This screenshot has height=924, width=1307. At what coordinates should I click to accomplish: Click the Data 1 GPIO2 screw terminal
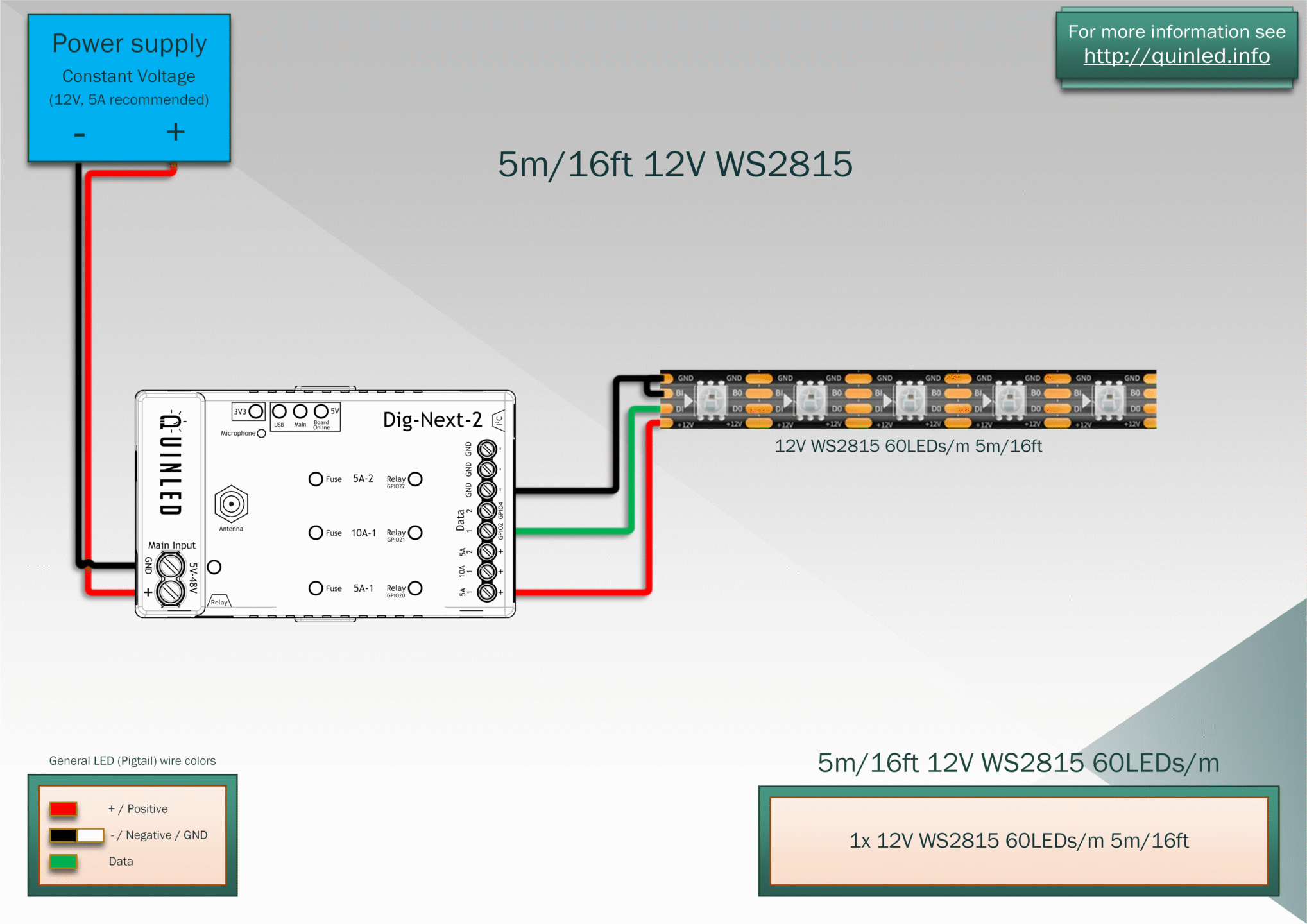tap(487, 531)
